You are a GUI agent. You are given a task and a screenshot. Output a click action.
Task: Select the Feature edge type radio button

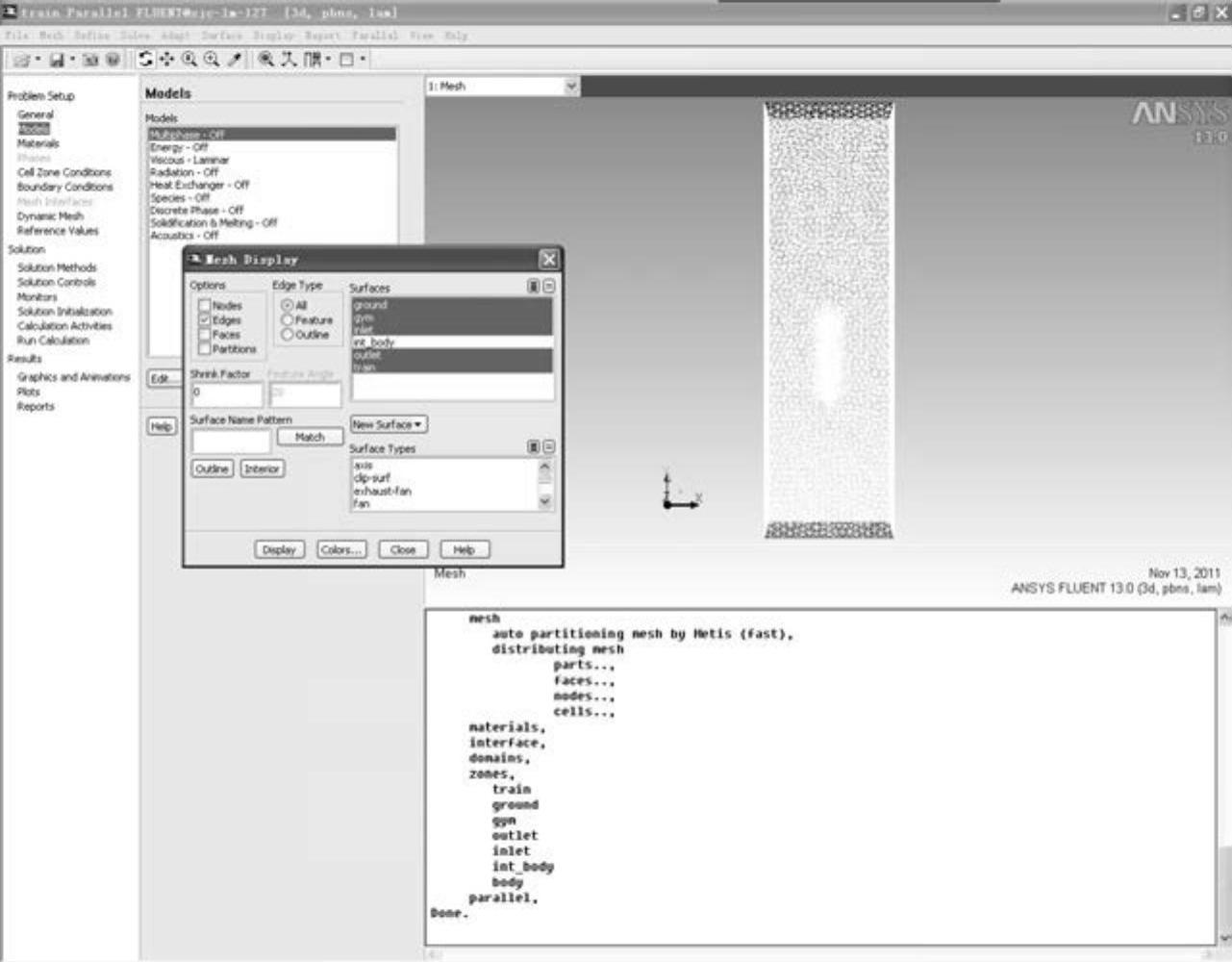click(x=287, y=319)
